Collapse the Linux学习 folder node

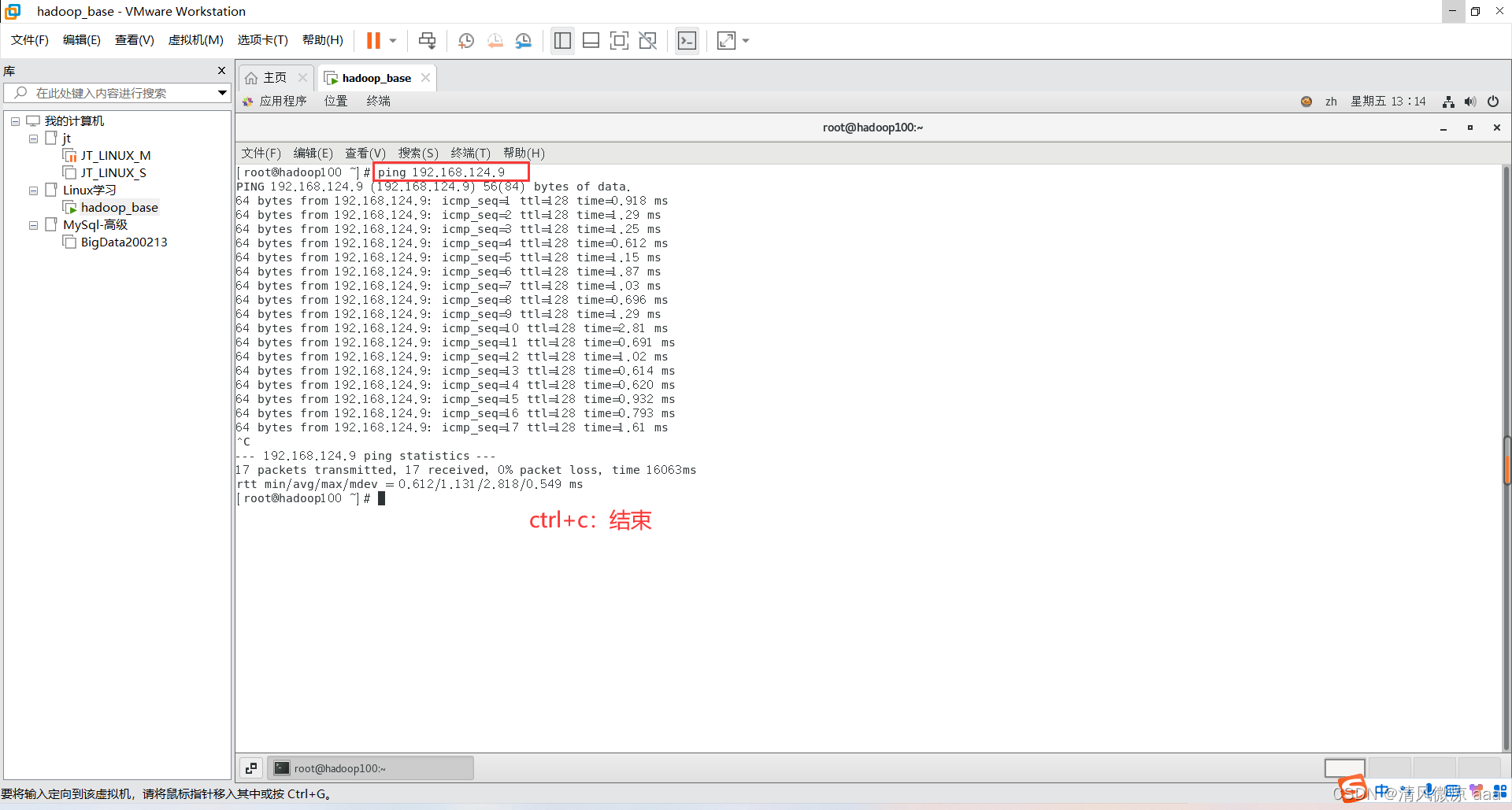click(33, 190)
